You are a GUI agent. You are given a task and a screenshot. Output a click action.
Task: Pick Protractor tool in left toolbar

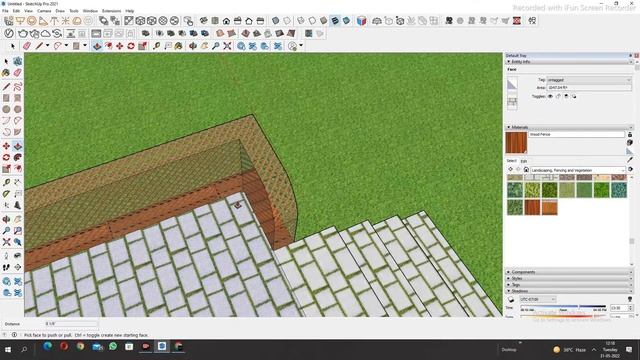(x=6, y=194)
